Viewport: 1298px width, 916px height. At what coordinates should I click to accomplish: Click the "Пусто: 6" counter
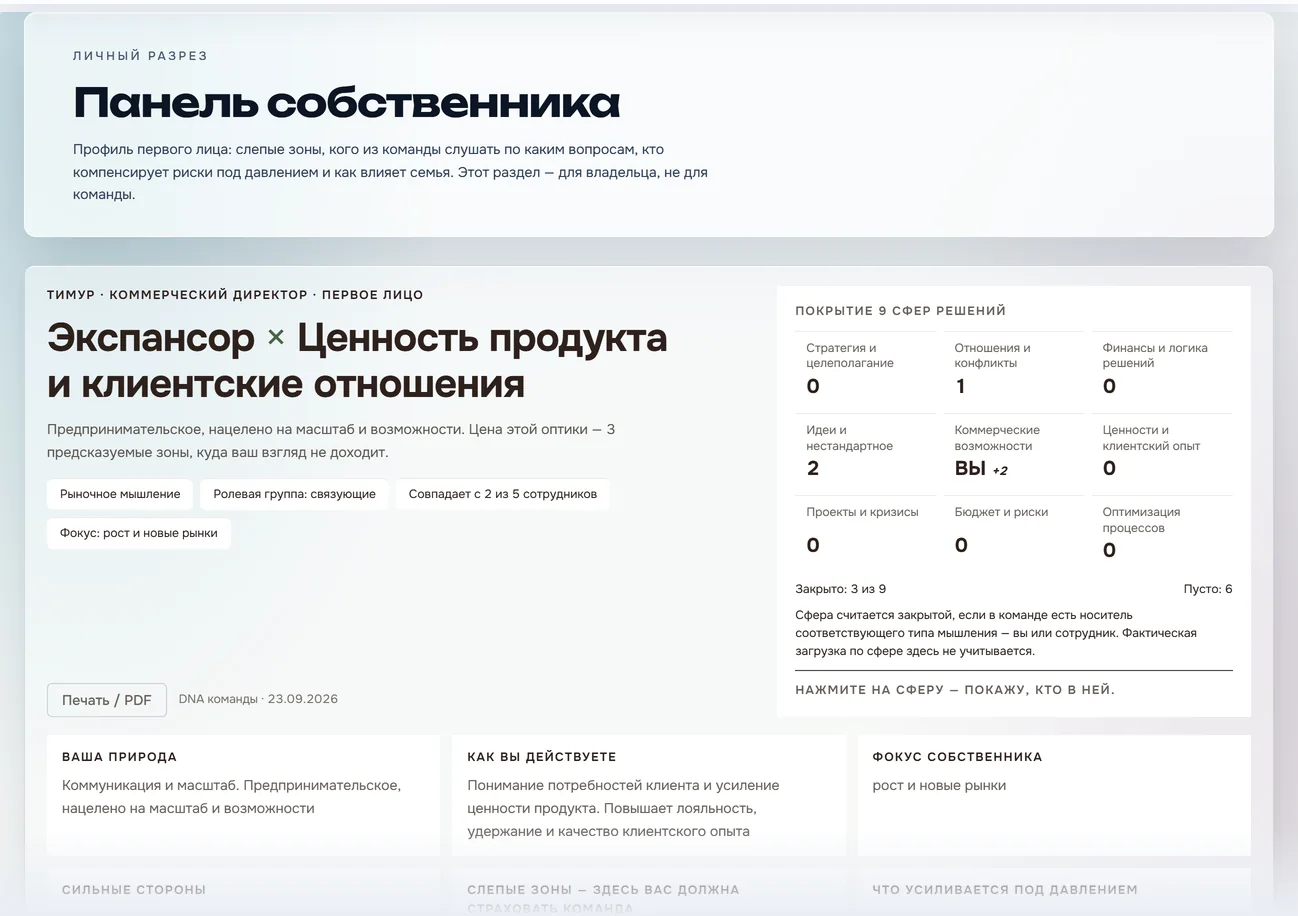click(x=1208, y=589)
